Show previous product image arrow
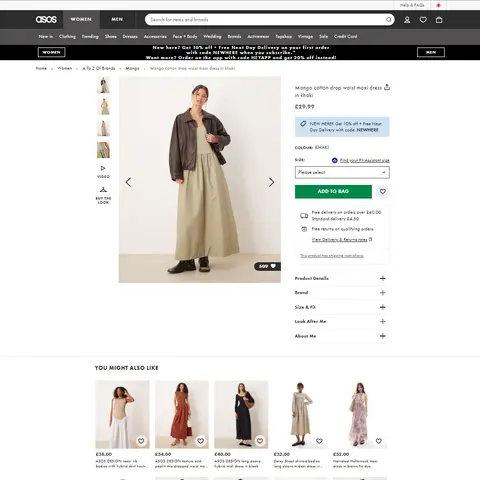Image resolution: width=480 pixels, height=480 pixels. 128,182
